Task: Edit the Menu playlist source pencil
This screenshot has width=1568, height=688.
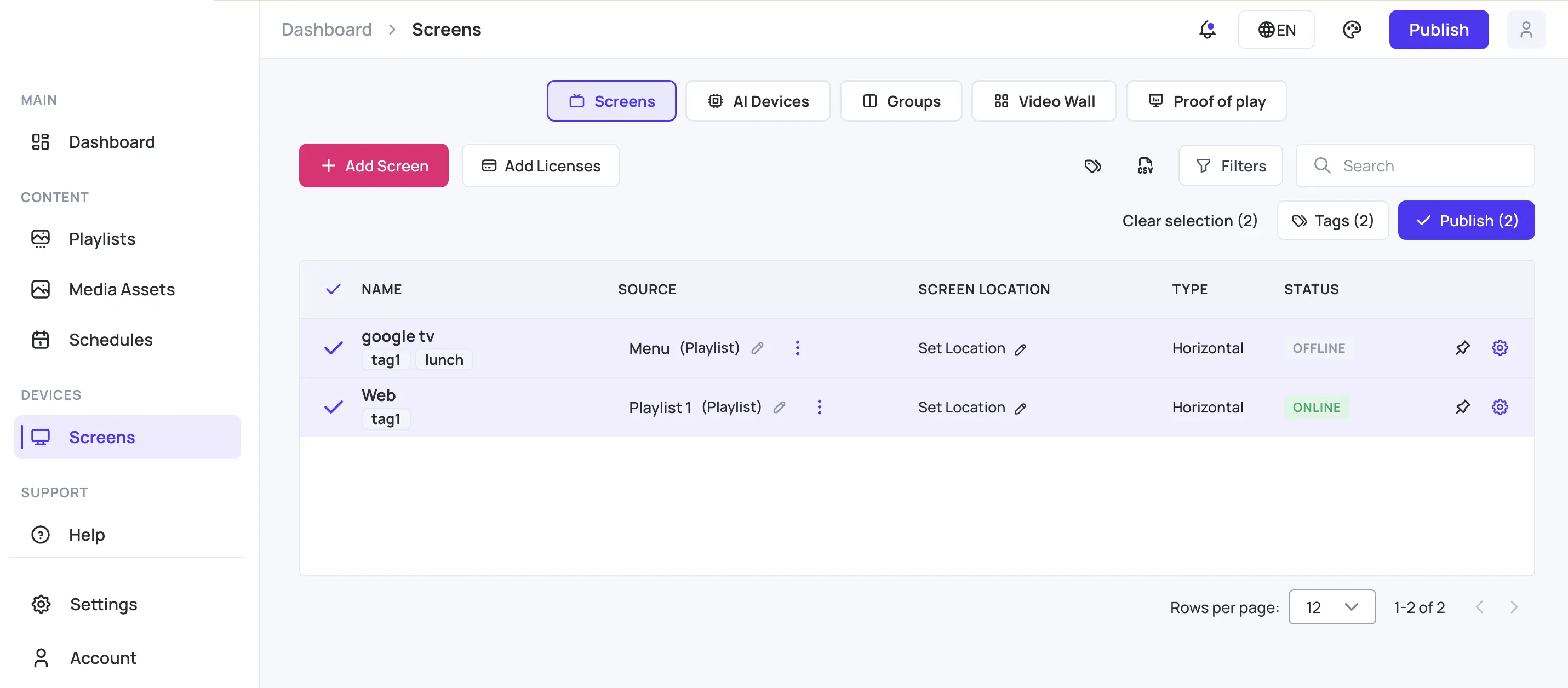Action: [757, 348]
